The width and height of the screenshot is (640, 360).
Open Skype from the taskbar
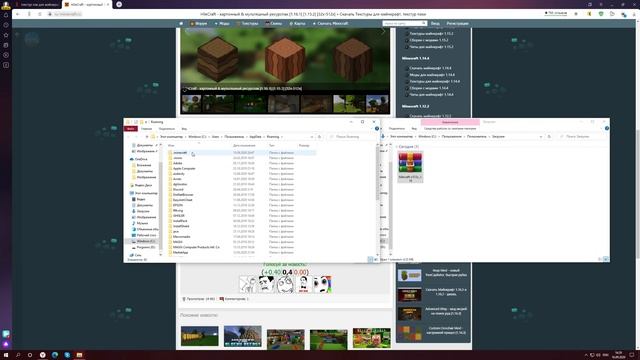click(x=67, y=355)
